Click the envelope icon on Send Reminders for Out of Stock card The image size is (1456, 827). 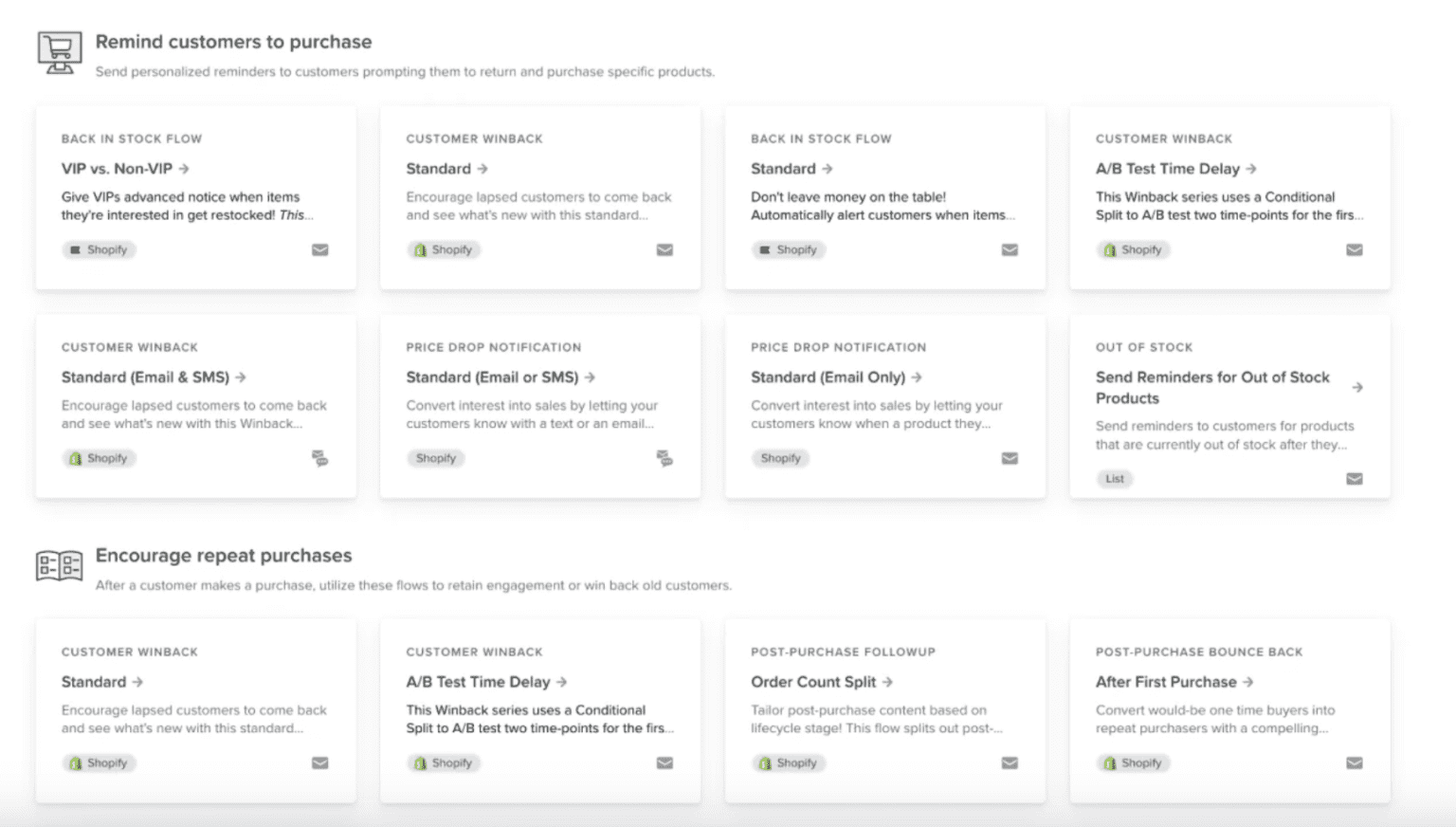pos(1354,479)
